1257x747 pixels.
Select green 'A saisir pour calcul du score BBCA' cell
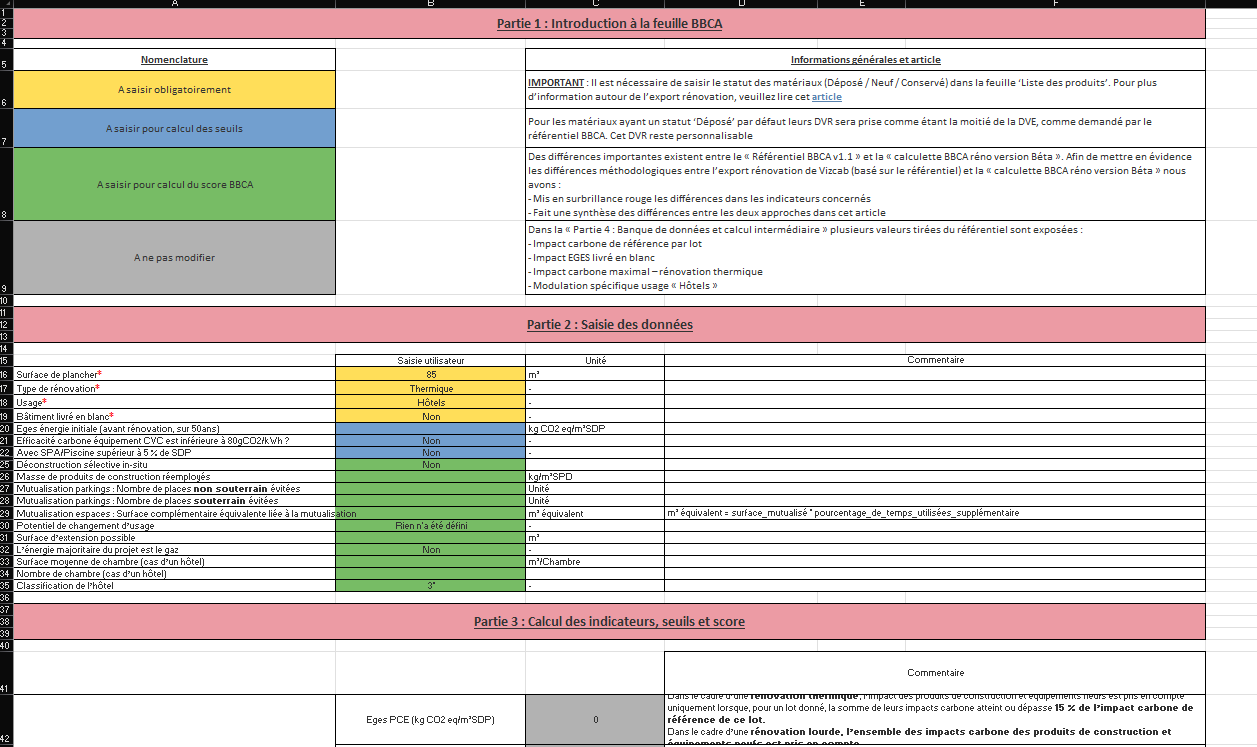(x=174, y=184)
